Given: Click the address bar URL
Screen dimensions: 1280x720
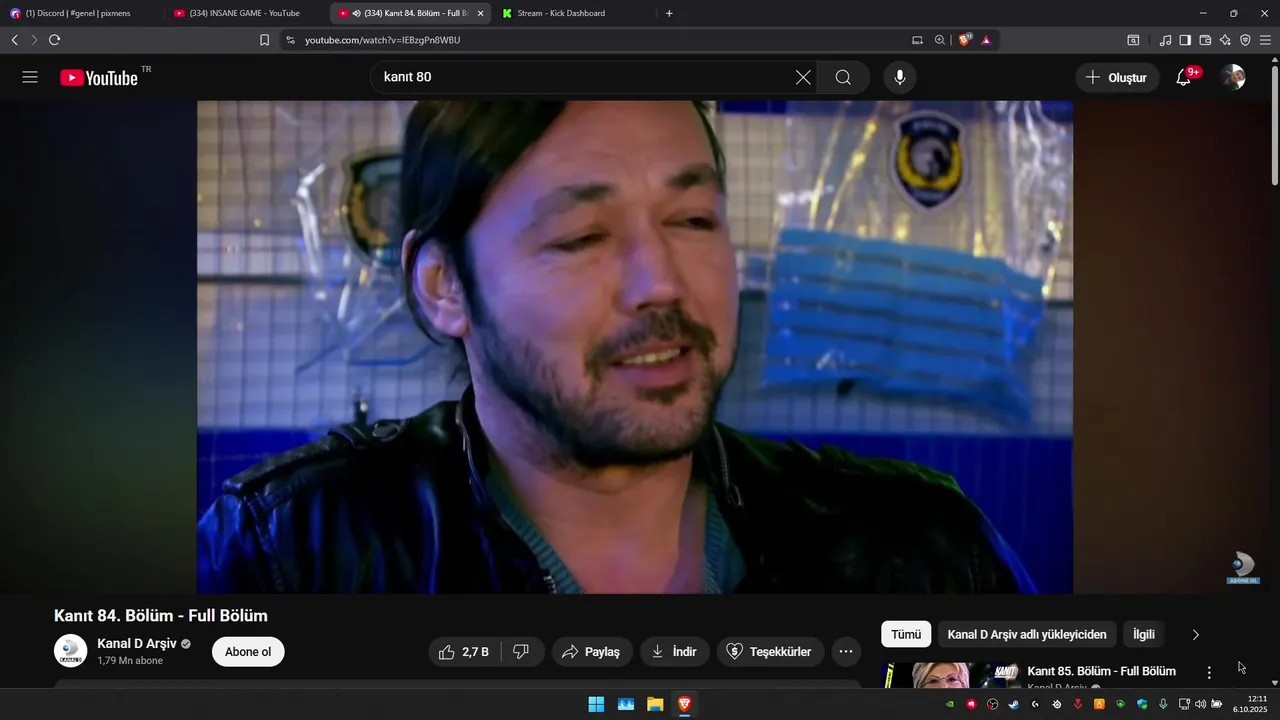Looking at the screenshot, I should [x=382, y=40].
